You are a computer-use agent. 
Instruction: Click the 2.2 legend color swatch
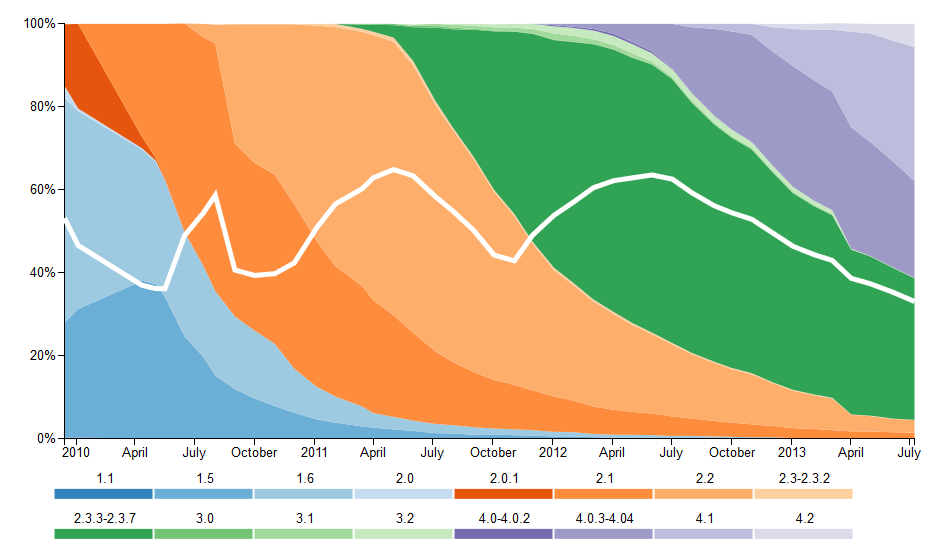(704, 494)
